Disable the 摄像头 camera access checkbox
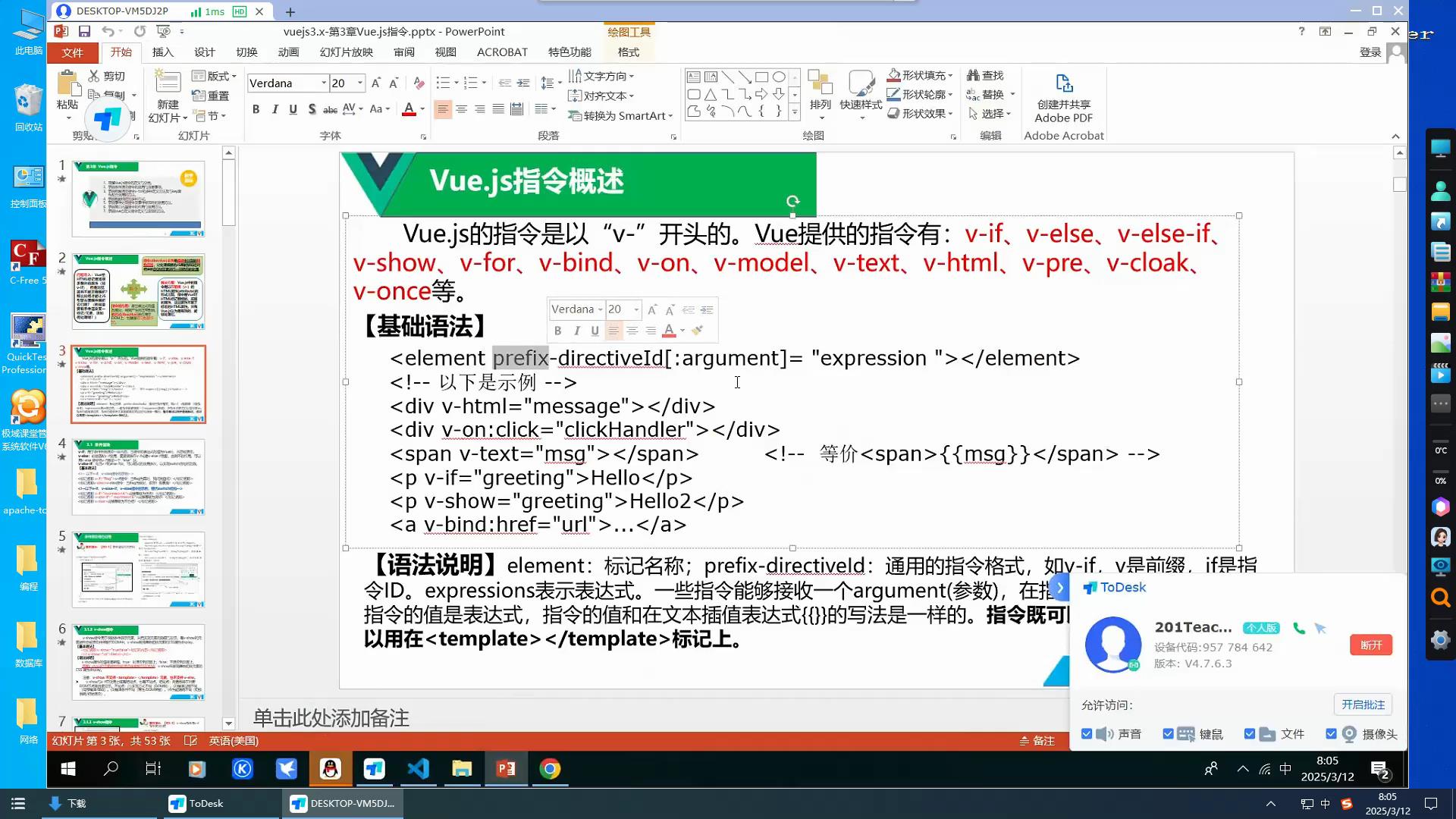Screen dimensions: 1456x819 pos(1331,734)
